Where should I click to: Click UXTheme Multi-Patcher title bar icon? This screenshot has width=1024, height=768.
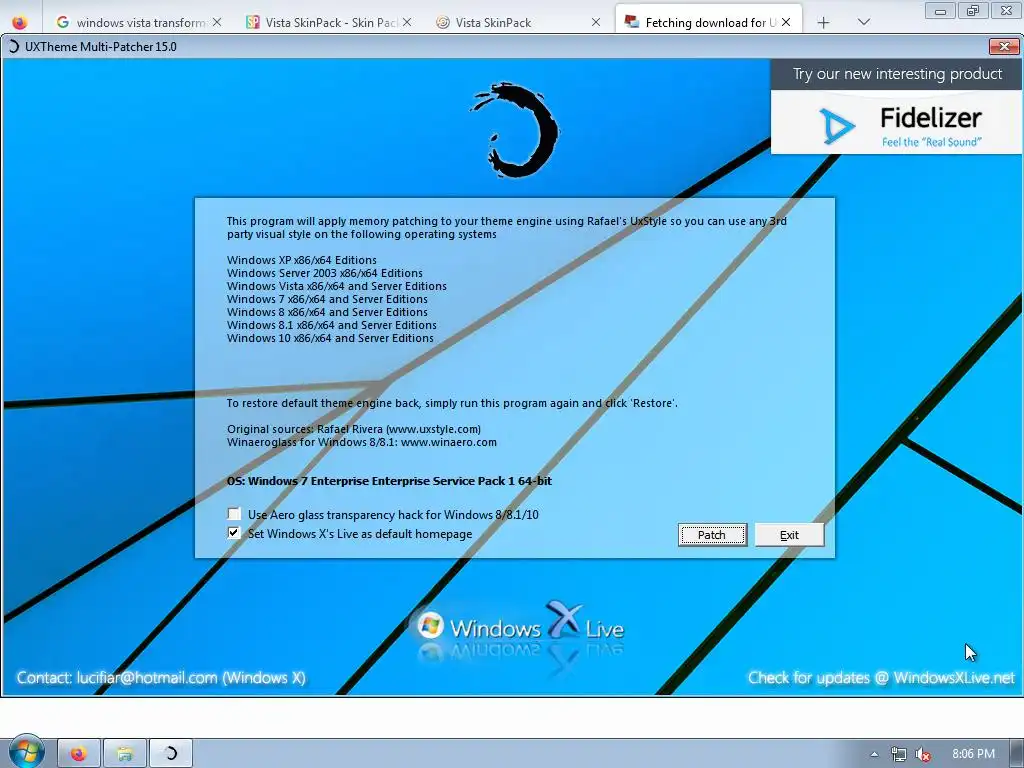pyautogui.click(x=12, y=46)
